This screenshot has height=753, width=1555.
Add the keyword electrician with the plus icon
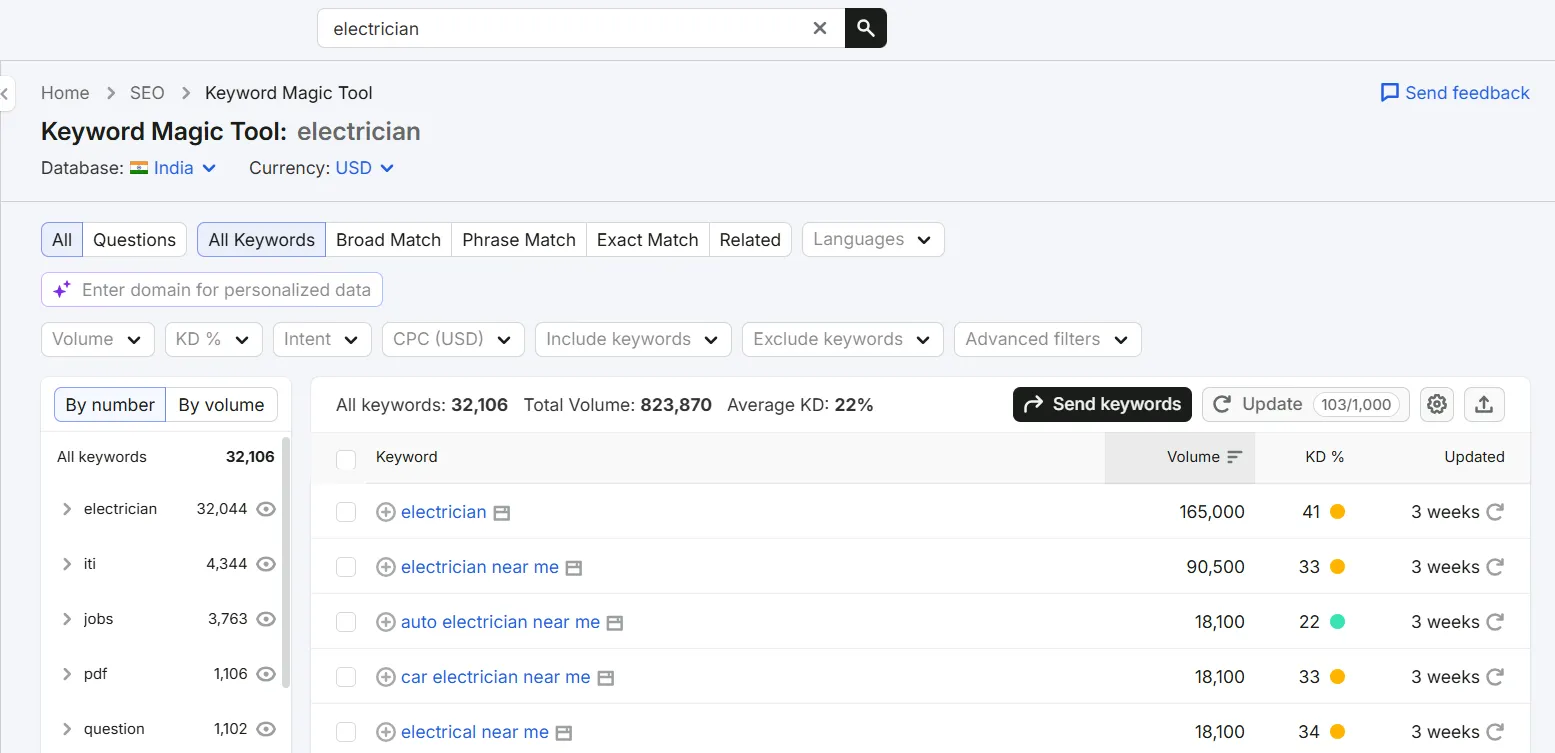[x=386, y=512]
